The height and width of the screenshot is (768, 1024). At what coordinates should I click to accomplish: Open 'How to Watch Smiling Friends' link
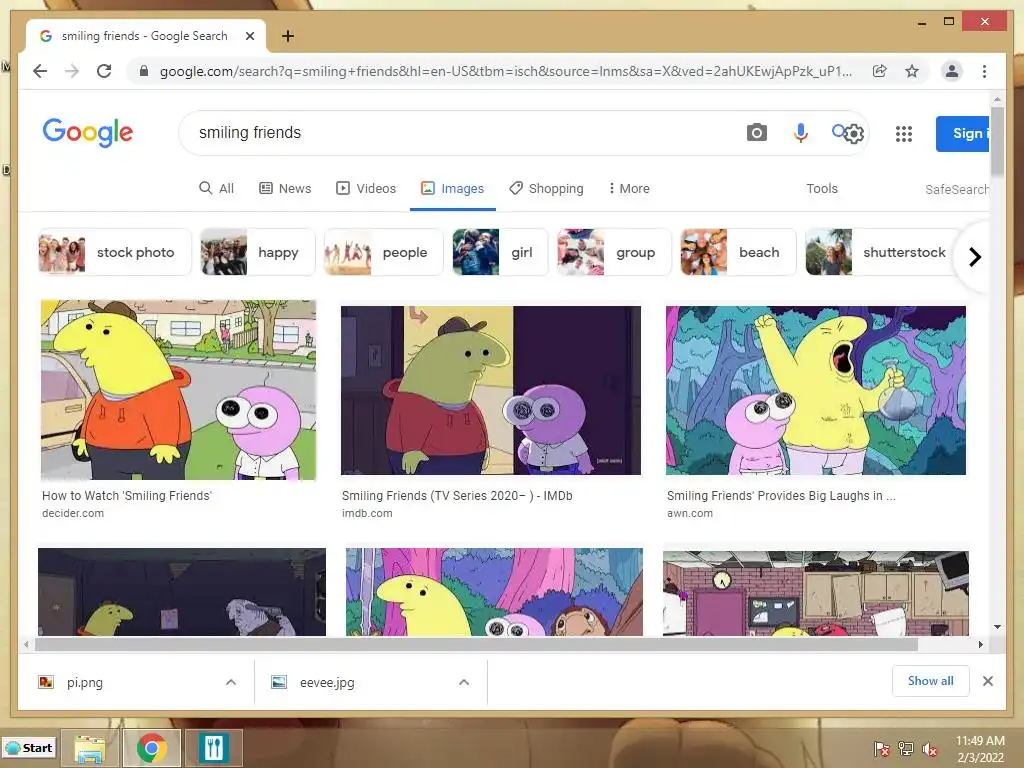point(127,496)
